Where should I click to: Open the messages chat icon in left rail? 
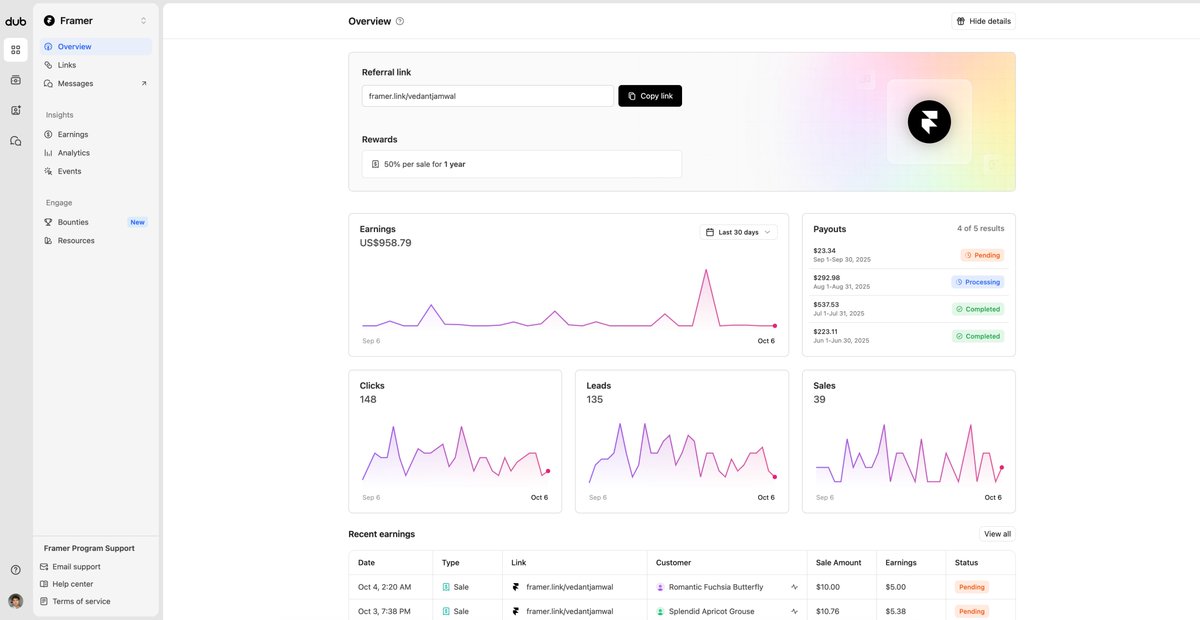[15, 141]
